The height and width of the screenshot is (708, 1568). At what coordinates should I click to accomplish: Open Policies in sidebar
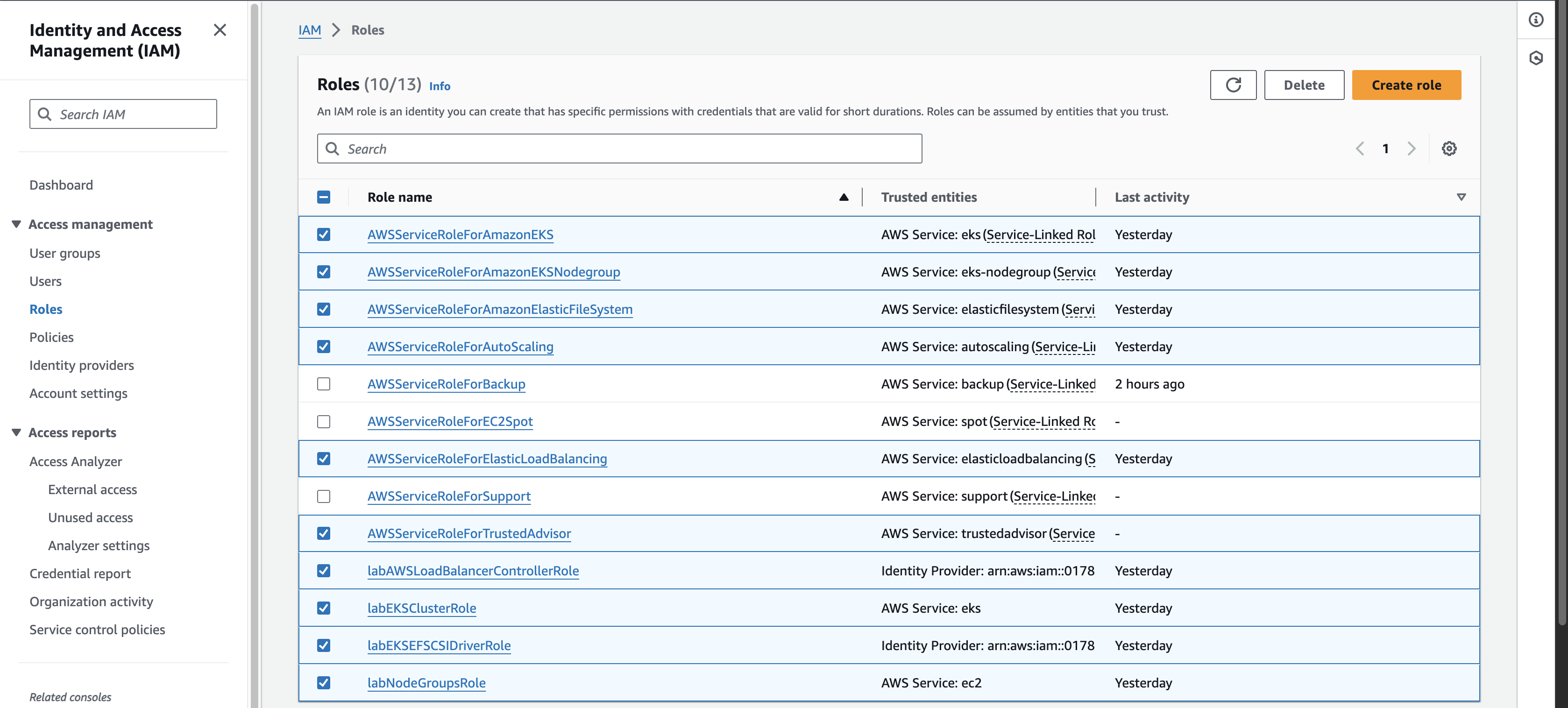click(51, 337)
